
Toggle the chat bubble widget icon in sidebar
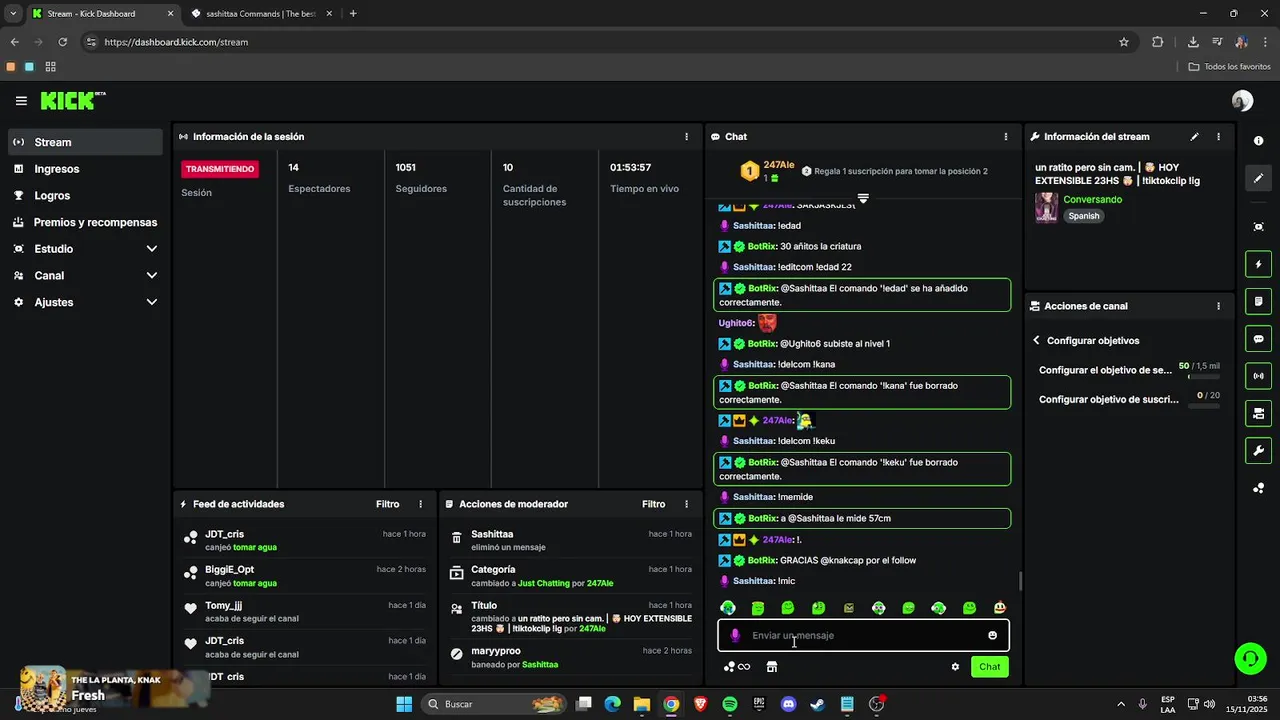point(1258,339)
